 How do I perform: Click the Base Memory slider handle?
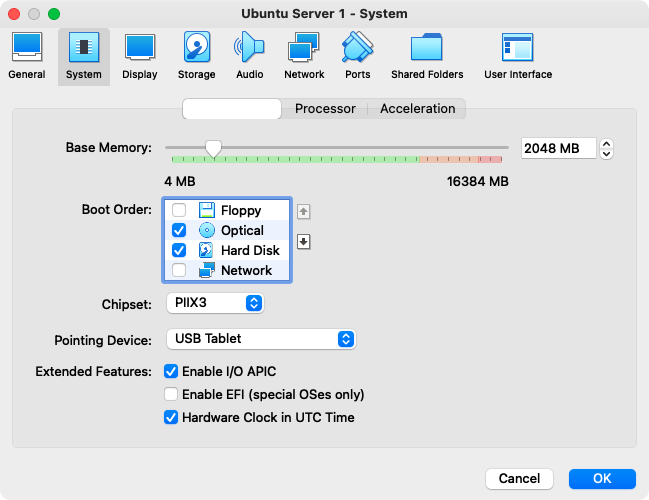[x=213, y=148]
